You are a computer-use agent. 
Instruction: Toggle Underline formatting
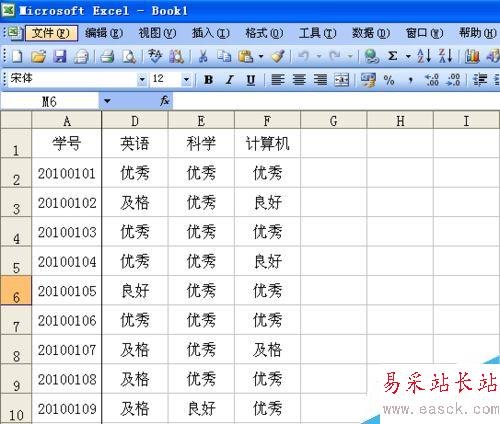(x=251, y=80)
